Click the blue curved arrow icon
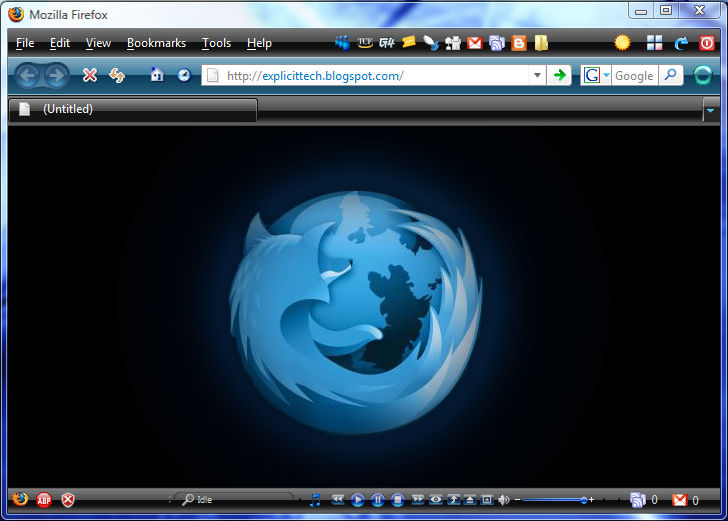The height and width of the screenshot is (521, 728). point(681,43)
